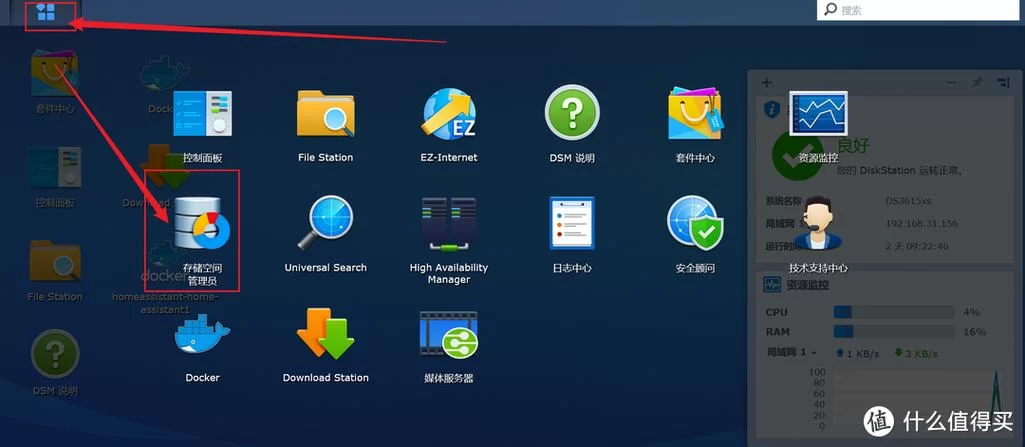Click the system health shield info icon

pos(772,109)
